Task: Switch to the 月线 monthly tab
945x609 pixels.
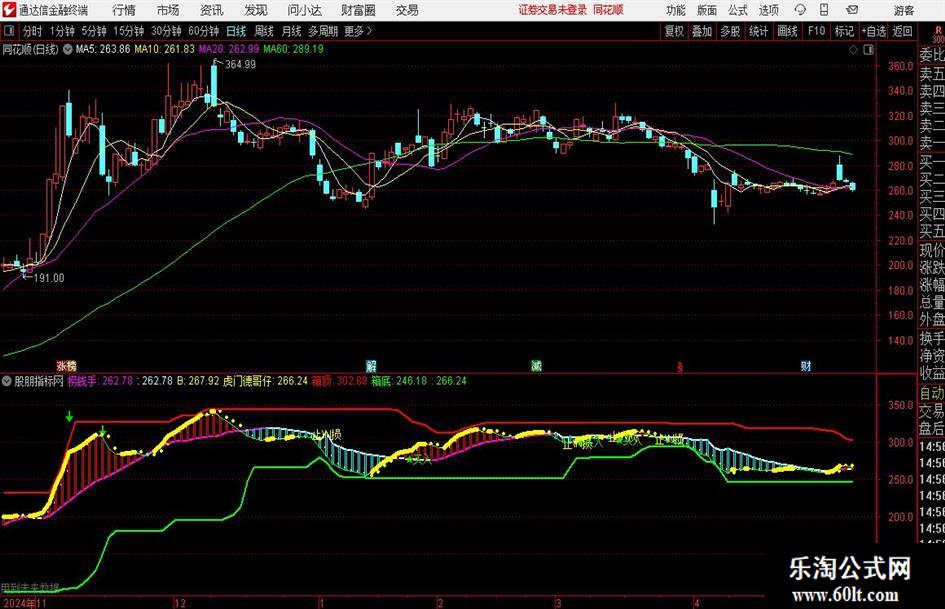Action: [x=292, y=31]
